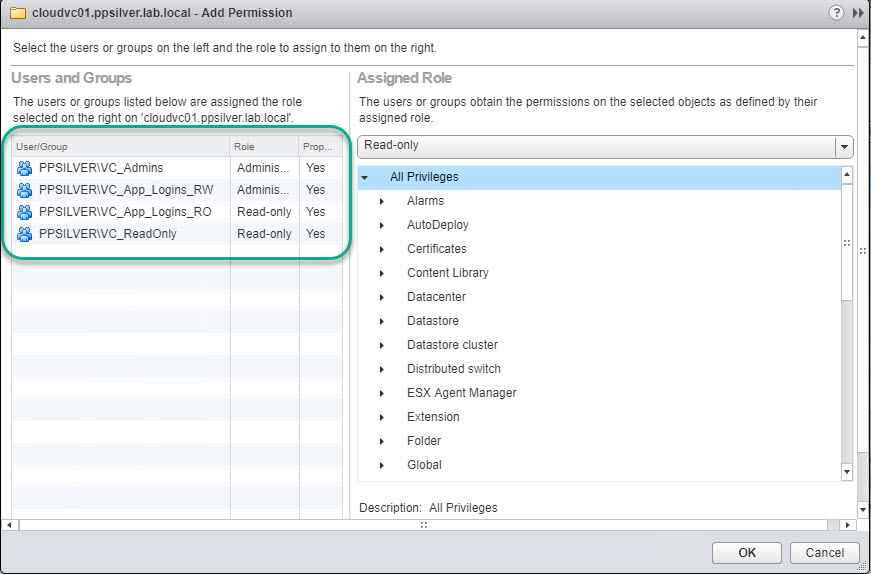
Task: Click the privileges list scroll down arrow
Action: tap(847, 471)
